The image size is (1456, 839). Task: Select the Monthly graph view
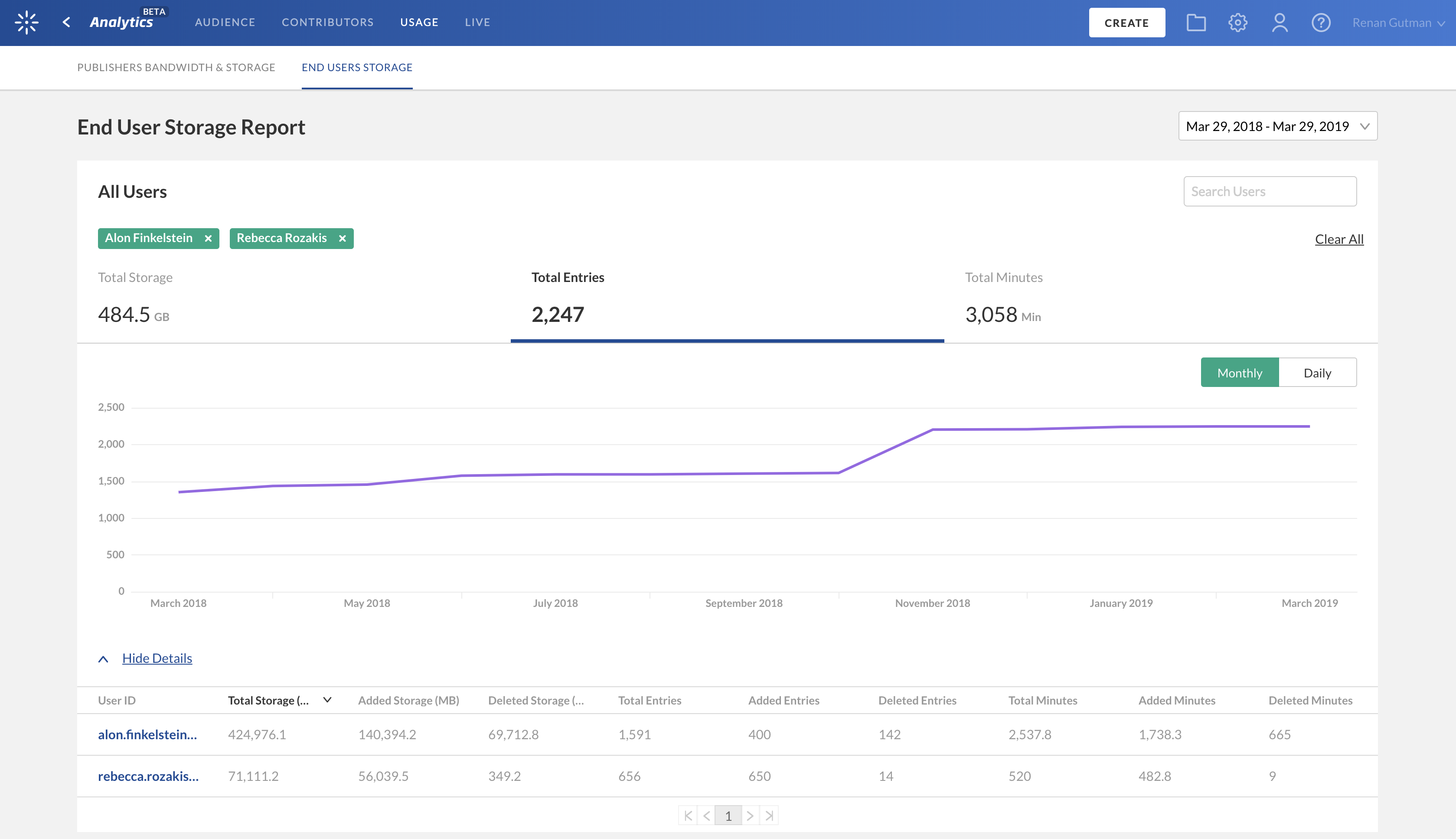pyautogui.click(x=1239, y=373)
